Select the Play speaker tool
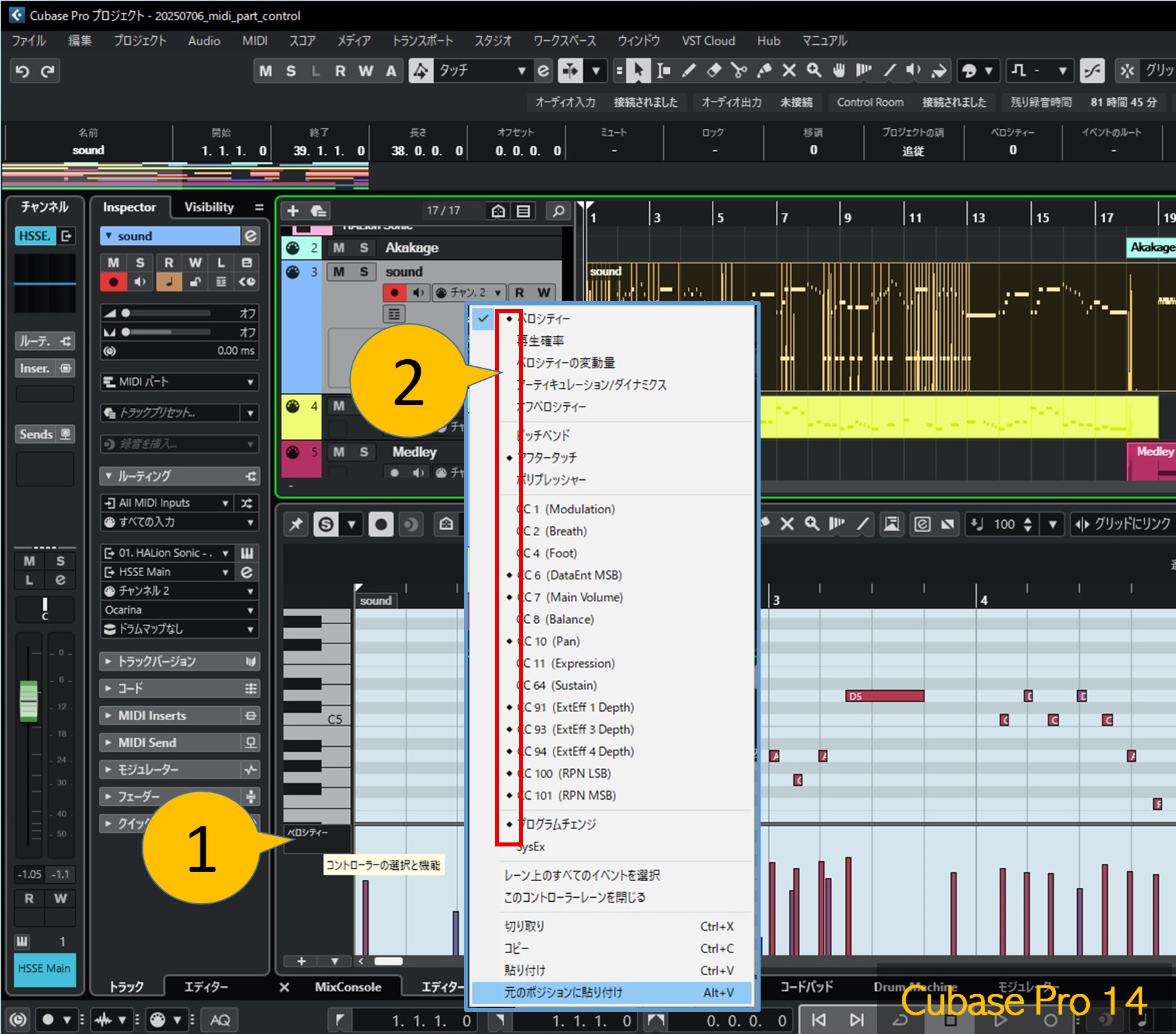Screen dimensions: 1176x1034 click(x=914, y=71)
